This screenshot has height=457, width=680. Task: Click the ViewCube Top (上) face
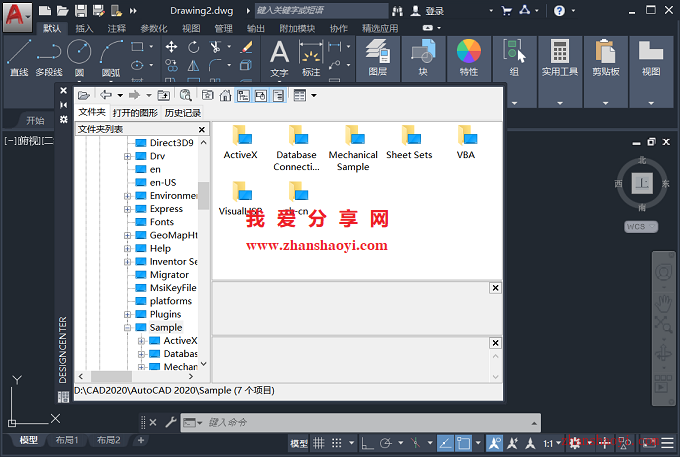tap(641, 183)
